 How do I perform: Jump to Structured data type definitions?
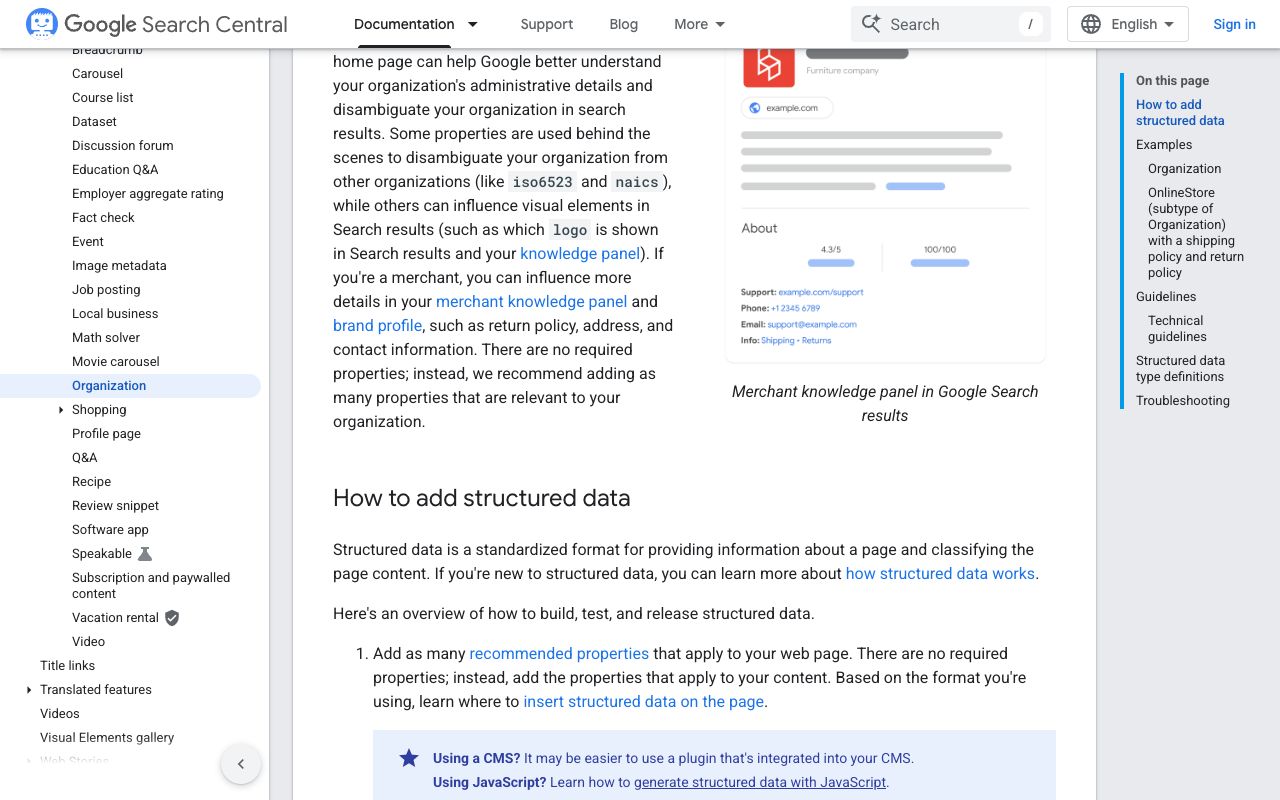click(1180, 369)
